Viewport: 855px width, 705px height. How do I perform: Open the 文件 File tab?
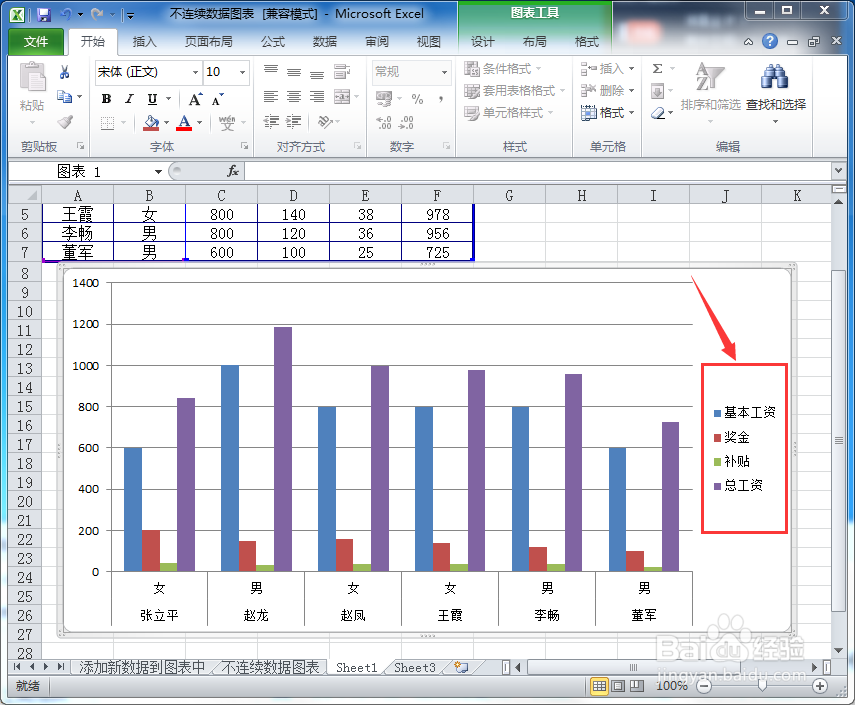click(36, 41)
